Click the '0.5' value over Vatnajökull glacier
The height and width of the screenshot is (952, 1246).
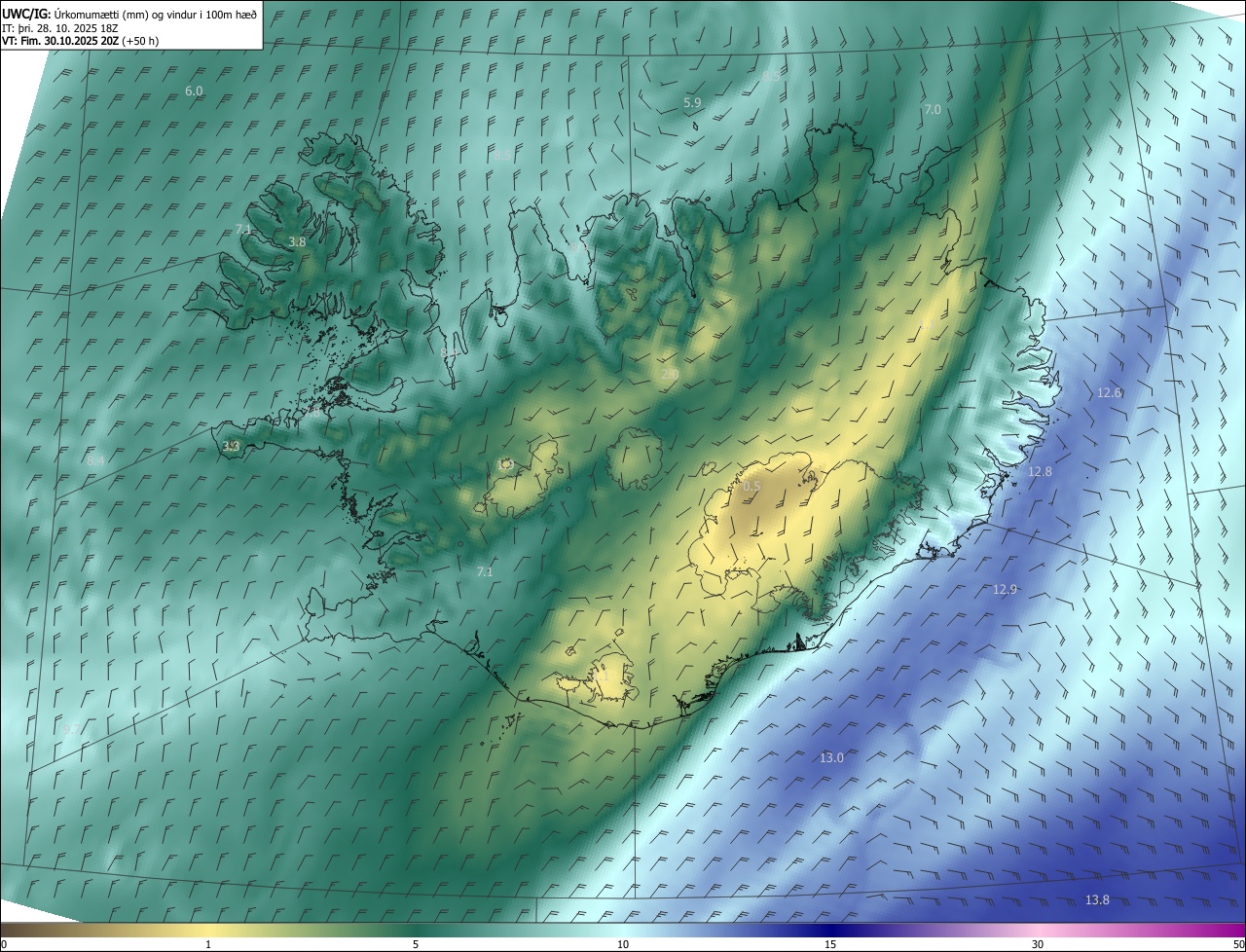752,486
